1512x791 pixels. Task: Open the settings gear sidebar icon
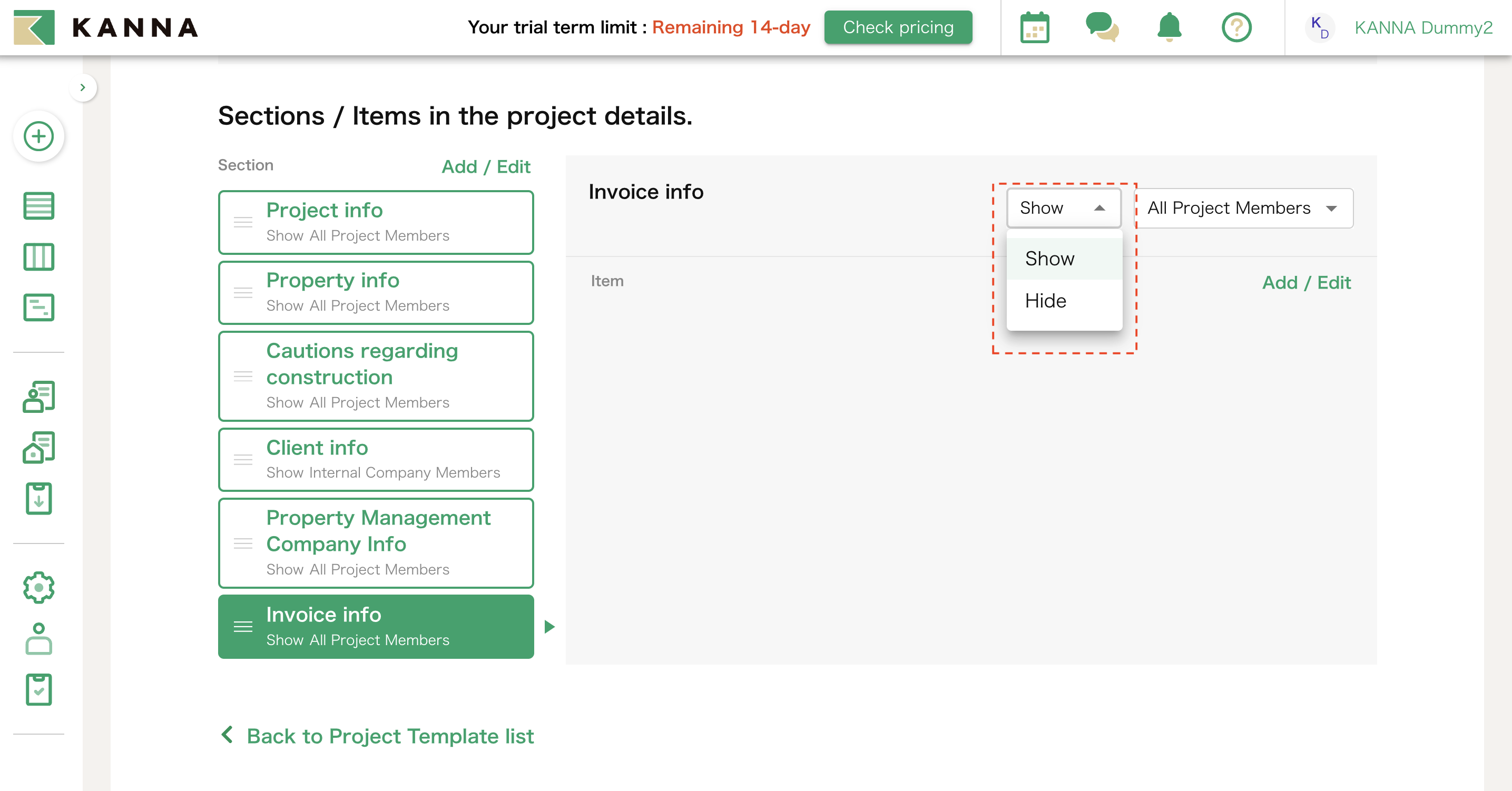pos(39,587)
